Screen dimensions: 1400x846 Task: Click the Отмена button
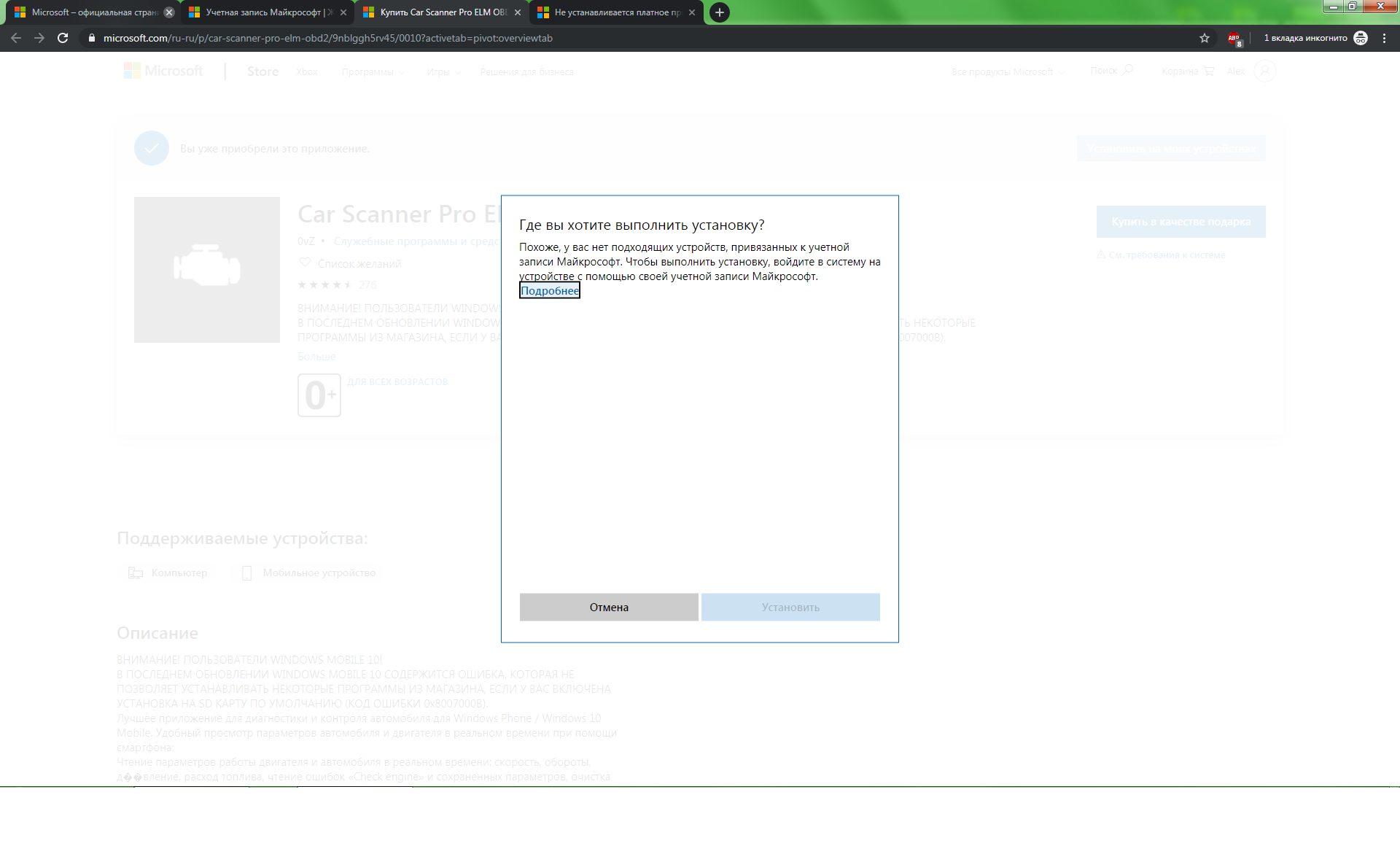click(609, 607)
